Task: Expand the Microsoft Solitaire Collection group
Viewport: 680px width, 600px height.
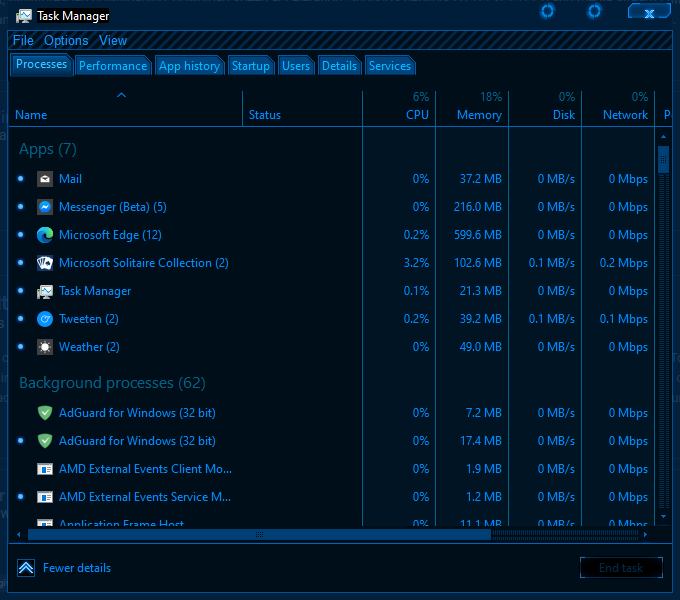Action: click(20, 263)
